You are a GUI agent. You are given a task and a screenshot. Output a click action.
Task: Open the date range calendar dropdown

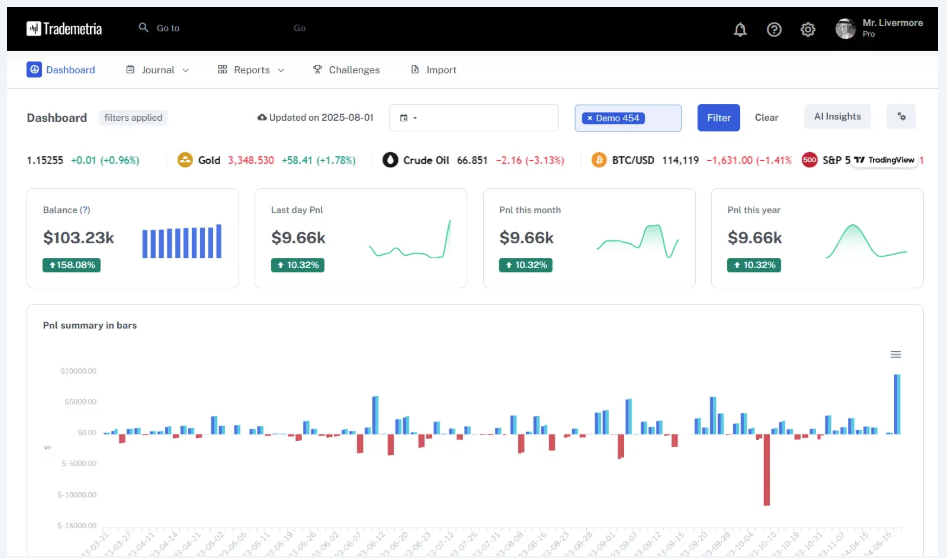[x=408, y=118]
